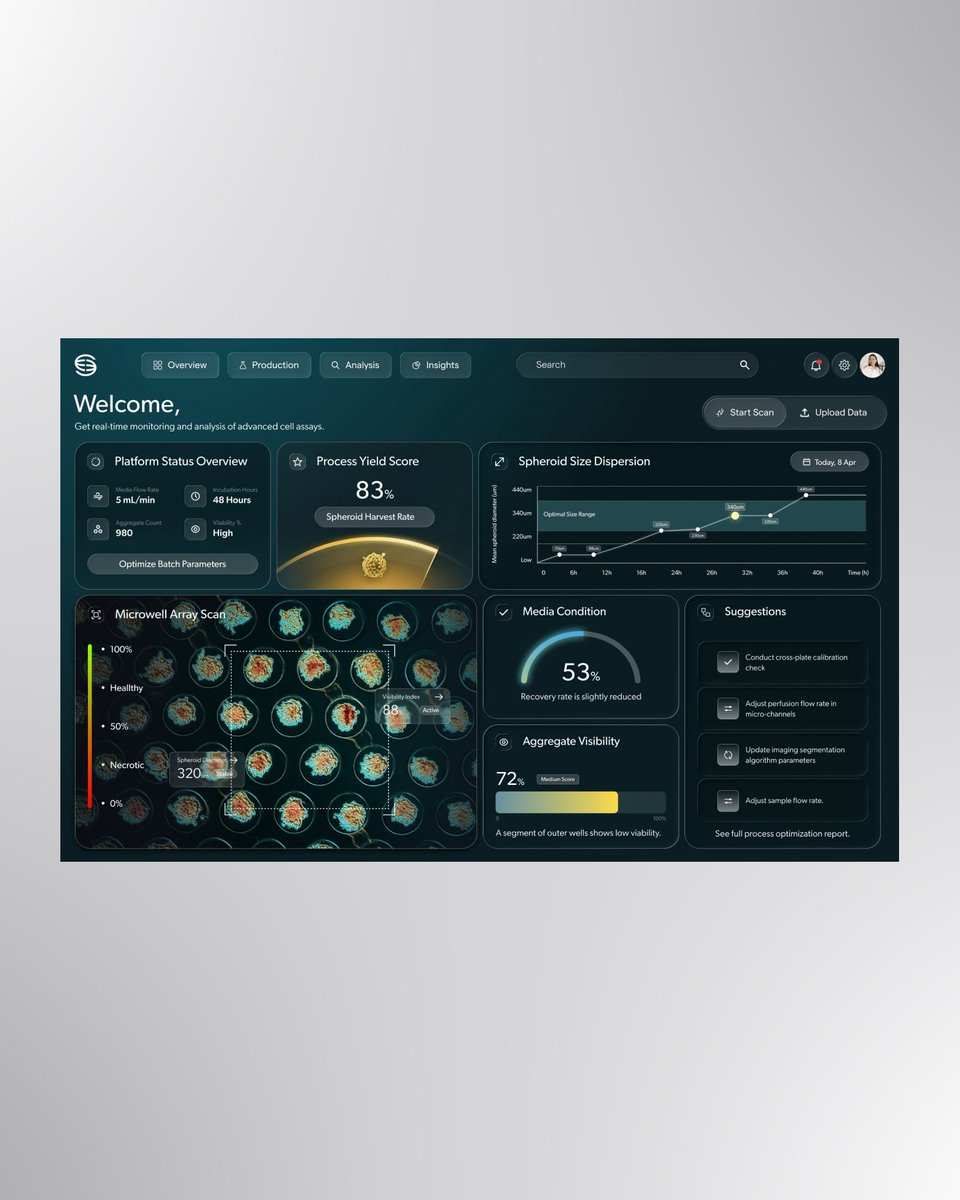Open the Viability Index arrow
The image size is (960, 1200).
(438, 696)
